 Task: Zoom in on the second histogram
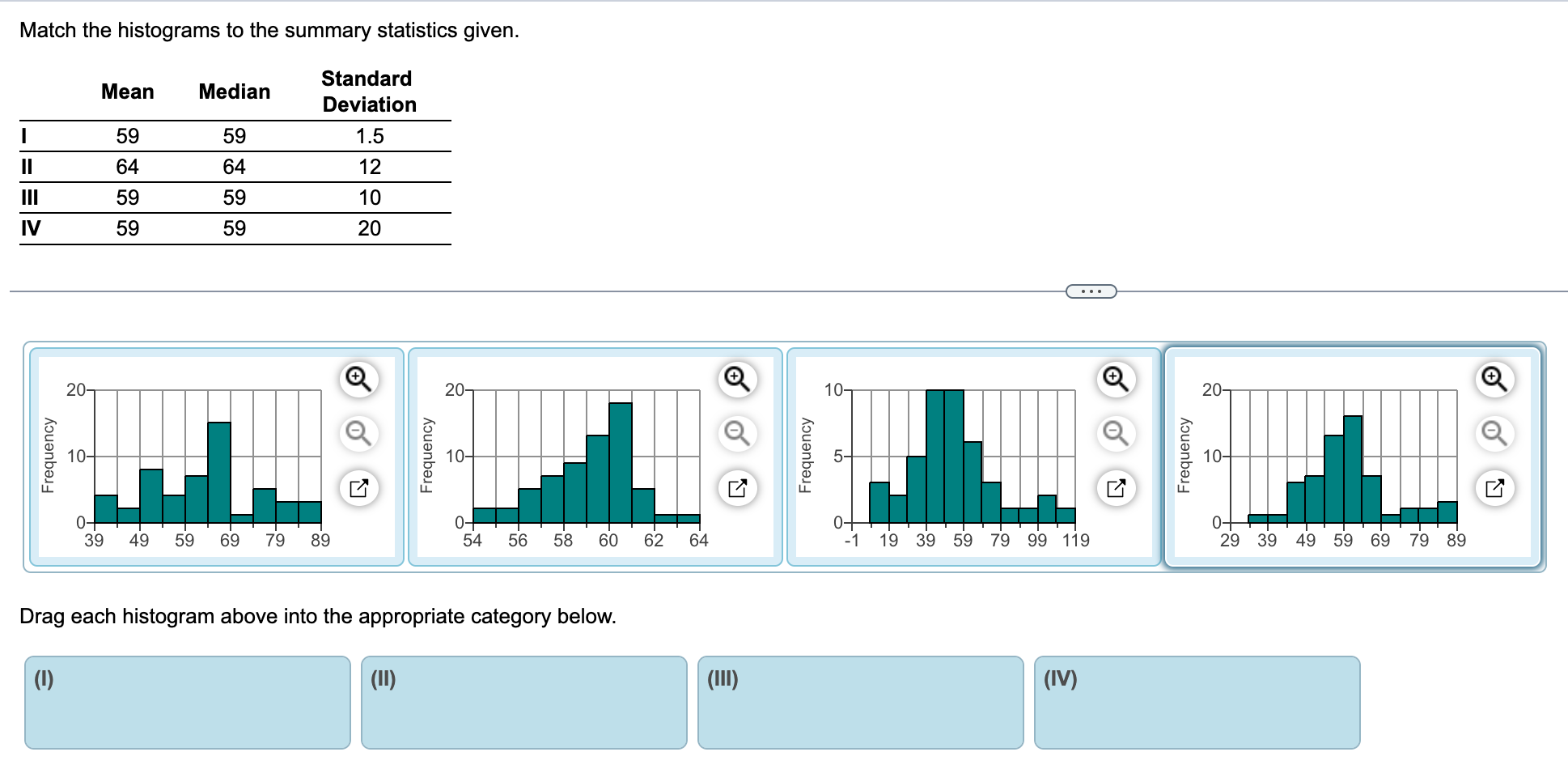click(x=735, y=379)
